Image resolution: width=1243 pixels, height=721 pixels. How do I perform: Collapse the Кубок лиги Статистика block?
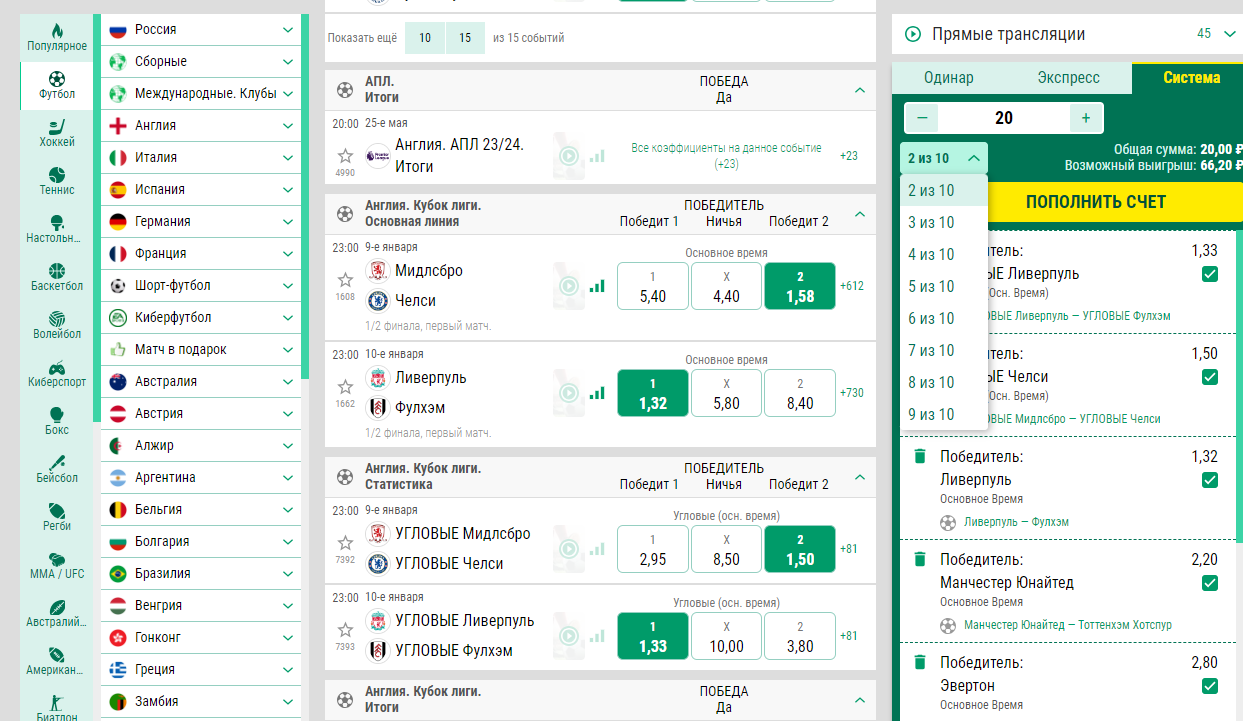[860, 477]
